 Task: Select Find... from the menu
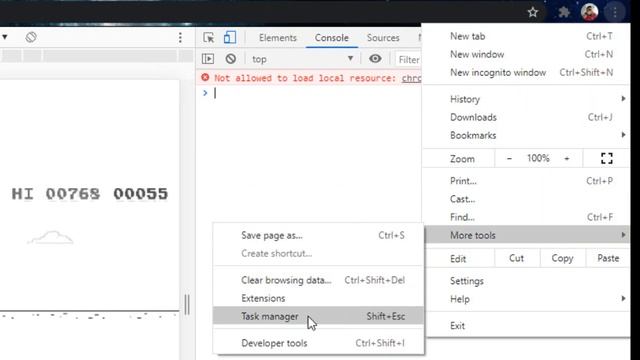527,217
